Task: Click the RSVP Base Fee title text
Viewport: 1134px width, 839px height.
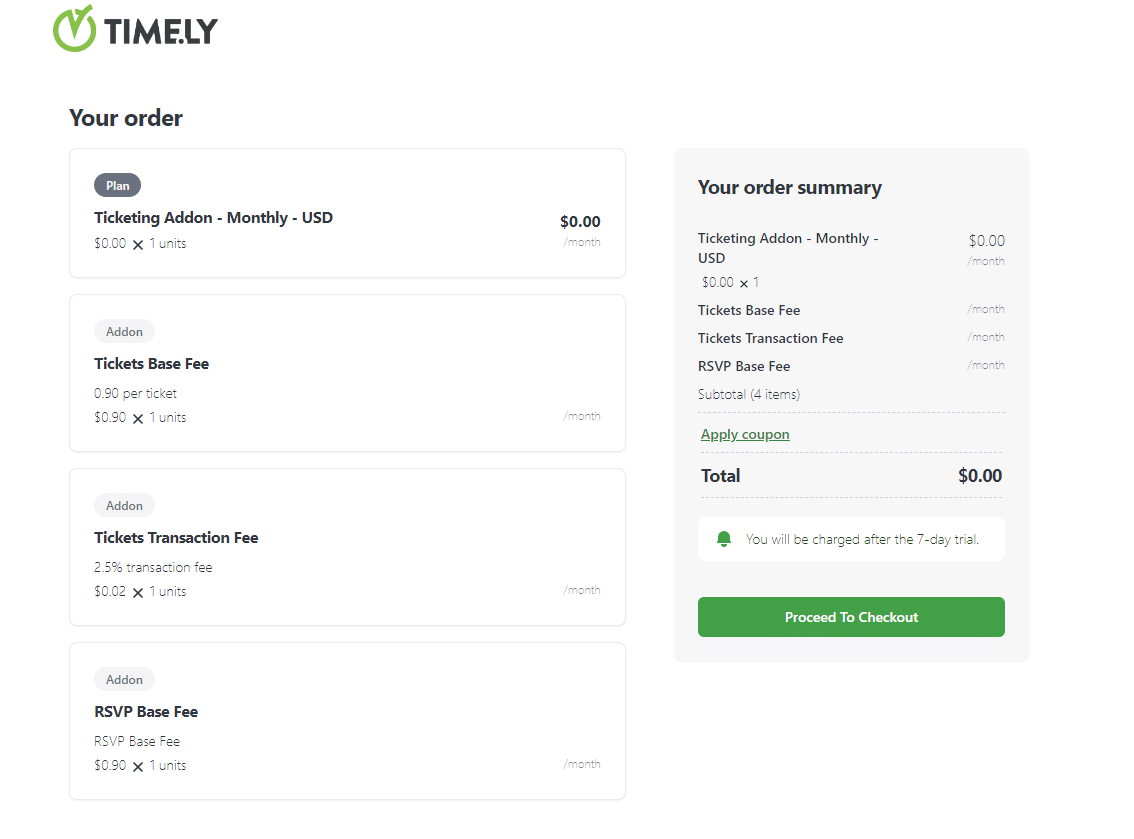Action: [x=145, y=711]
